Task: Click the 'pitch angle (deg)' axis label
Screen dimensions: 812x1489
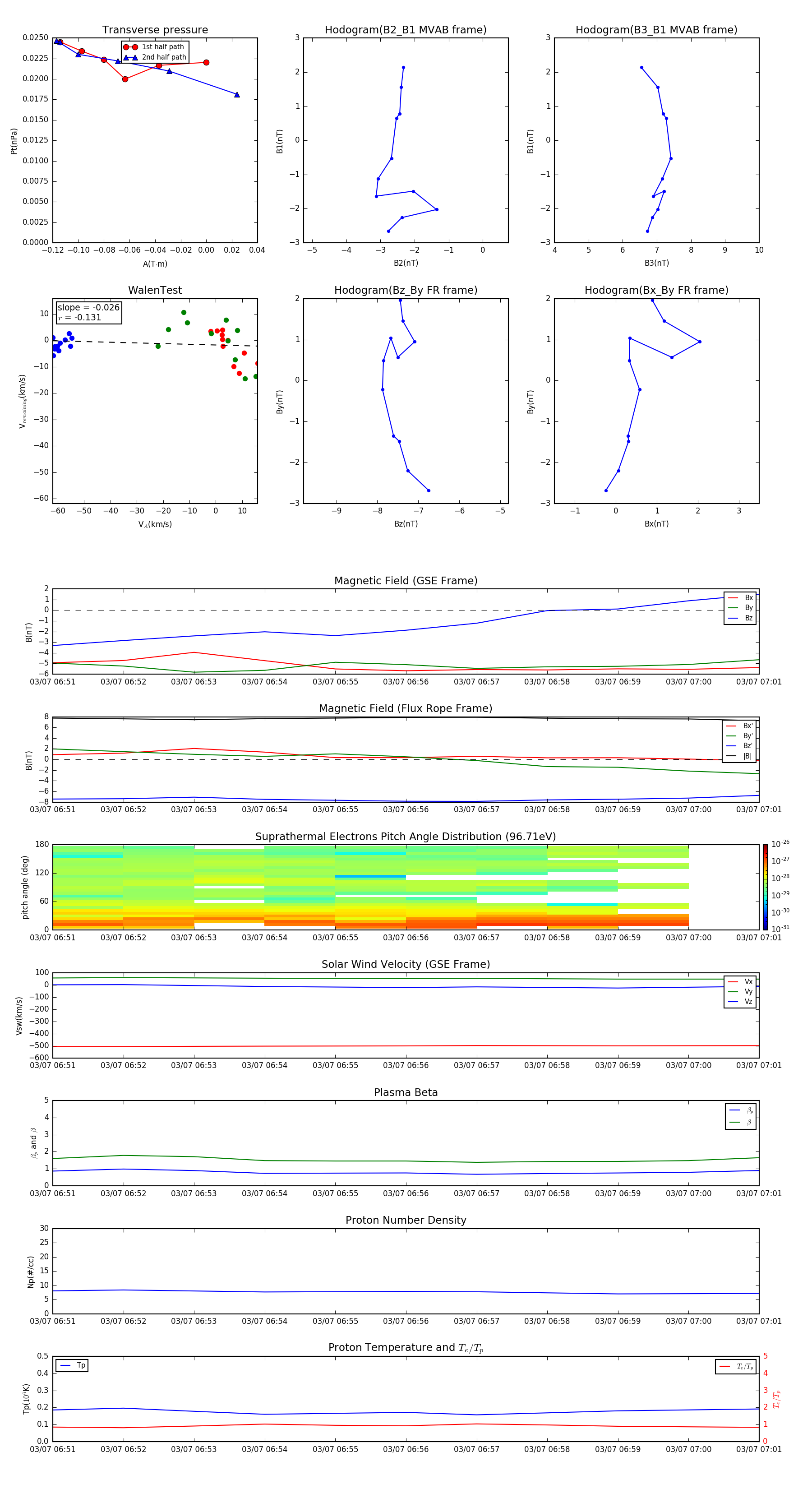Action: point(25,887)
